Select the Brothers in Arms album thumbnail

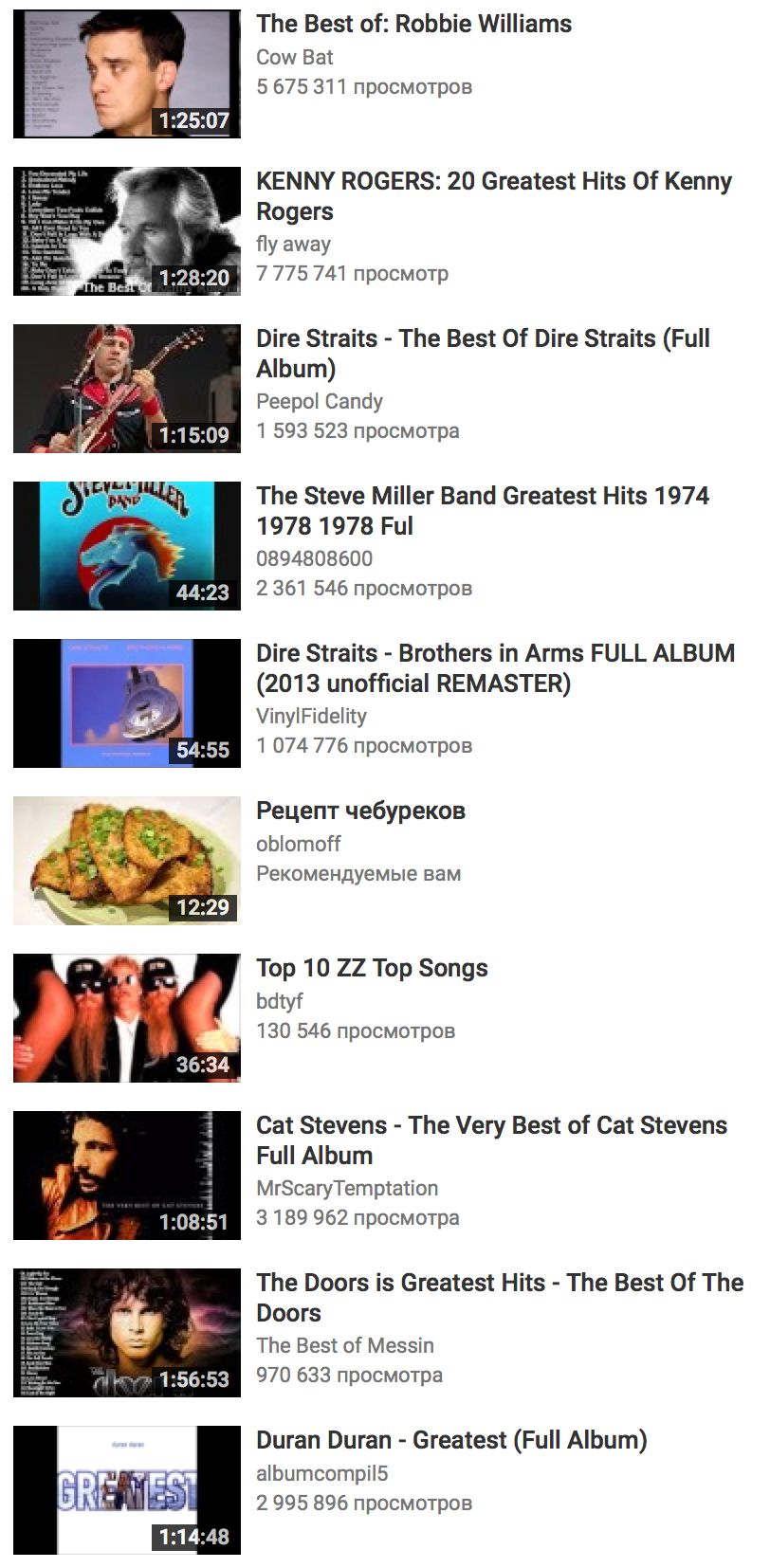126,703
